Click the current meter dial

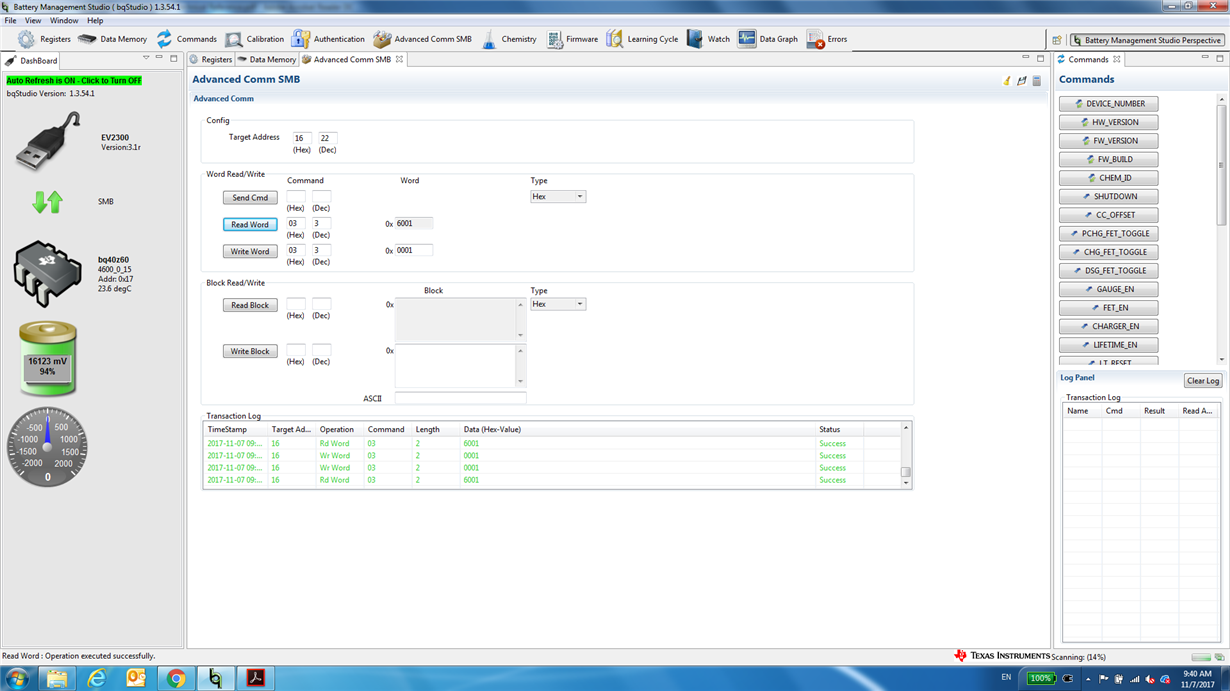[47, 448]
